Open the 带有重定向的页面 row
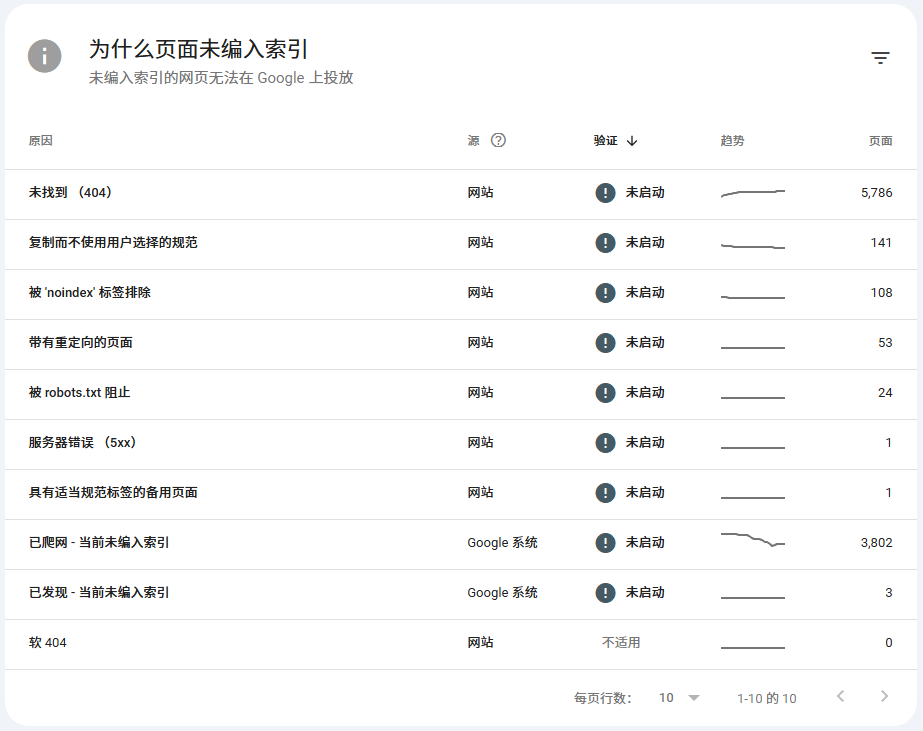The width and height of the screenshot is (923, 731). (461, 344)
